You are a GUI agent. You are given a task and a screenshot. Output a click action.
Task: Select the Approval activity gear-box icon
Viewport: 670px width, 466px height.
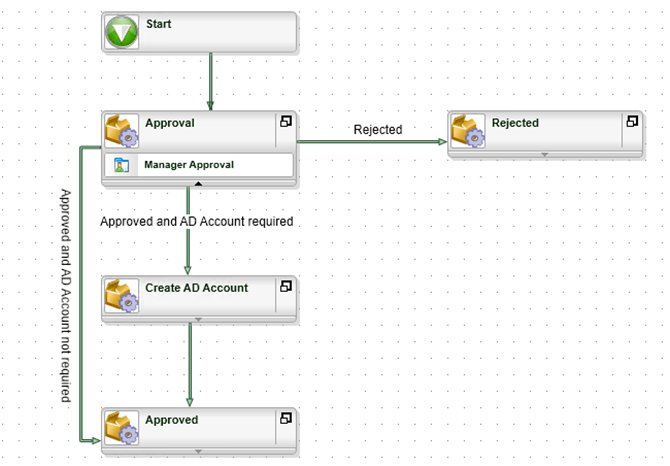click(122, 131)
